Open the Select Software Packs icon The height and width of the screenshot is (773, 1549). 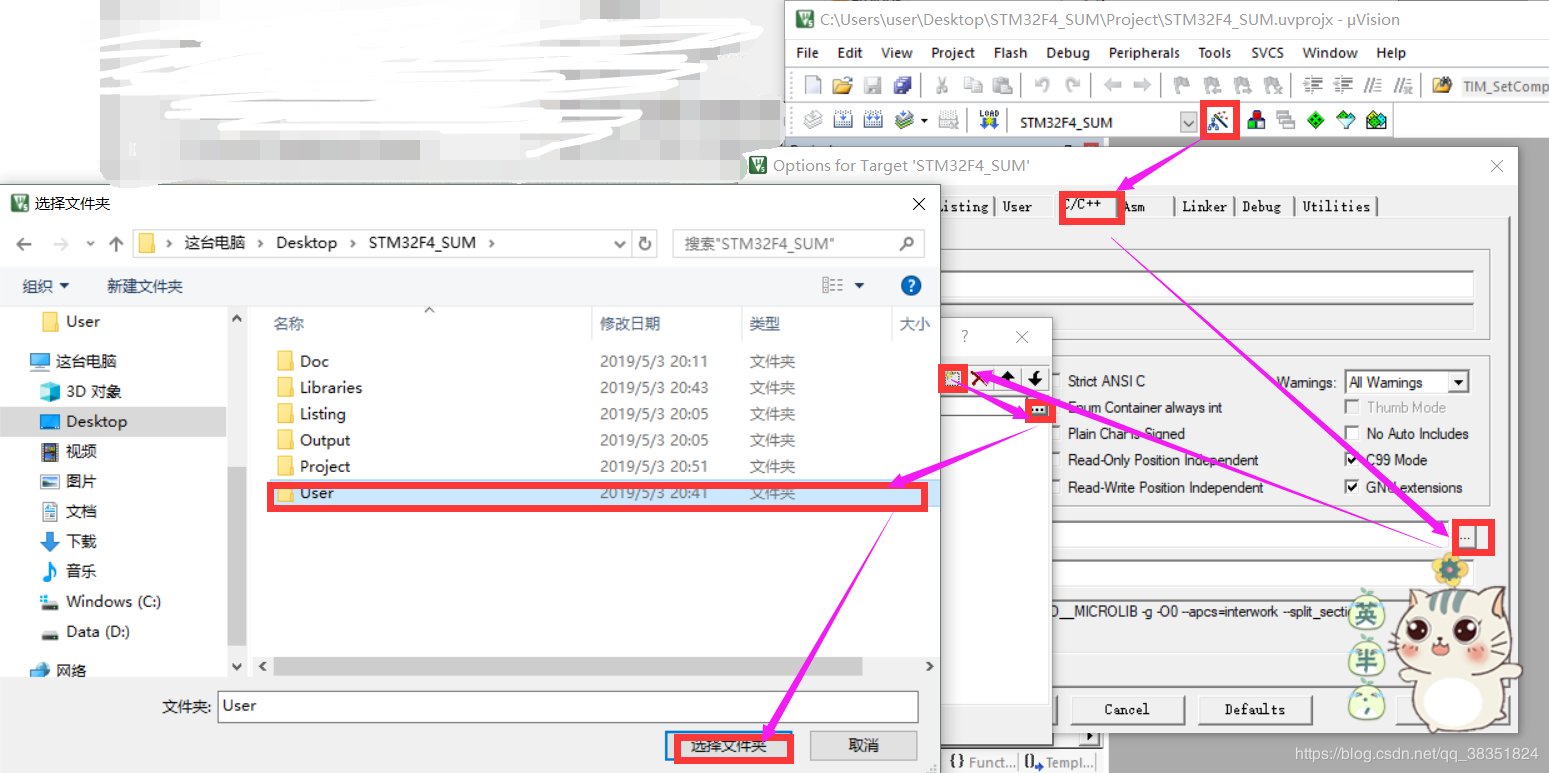click(1347, 121)
